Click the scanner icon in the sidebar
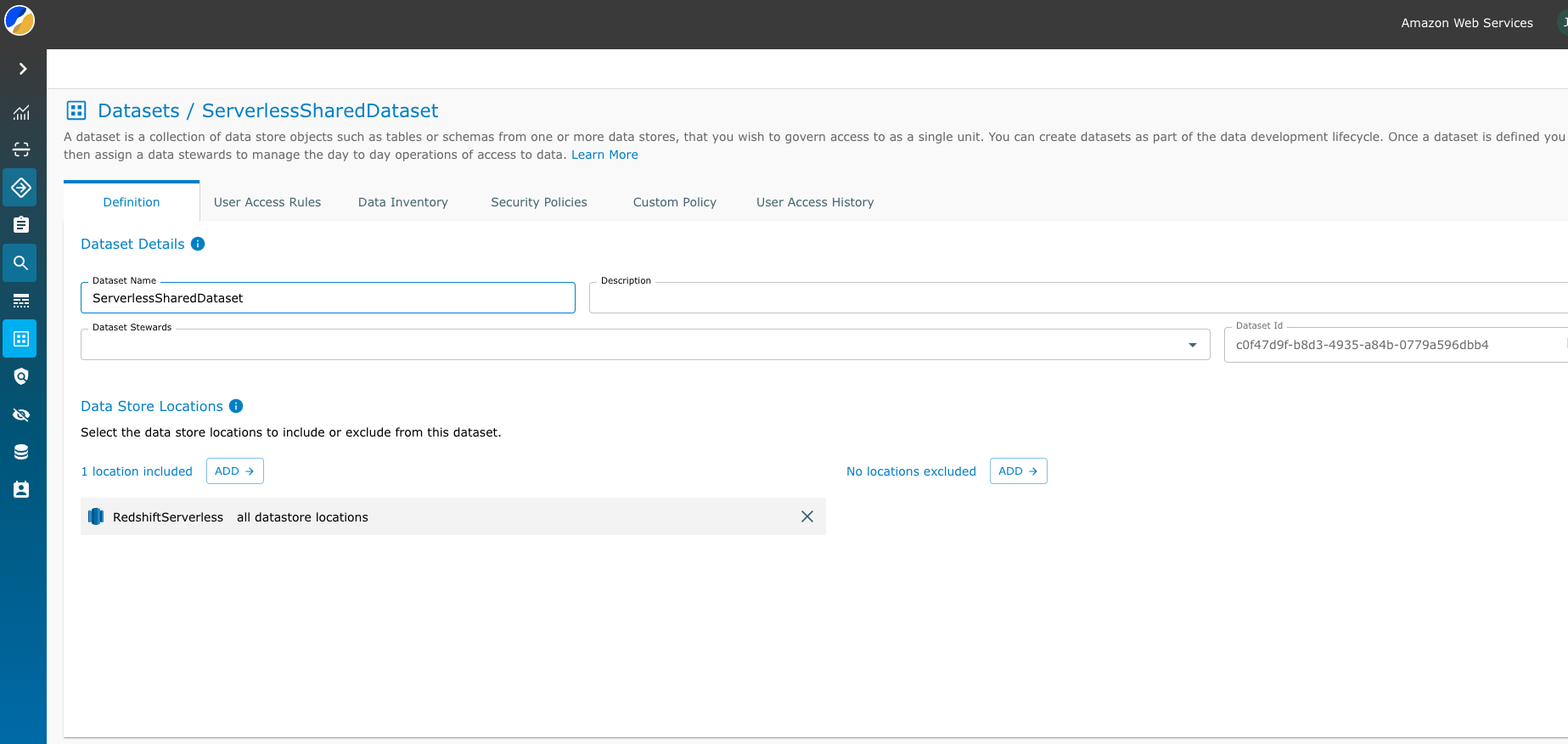The image size is (1568, 744). [x=21, y=149]
